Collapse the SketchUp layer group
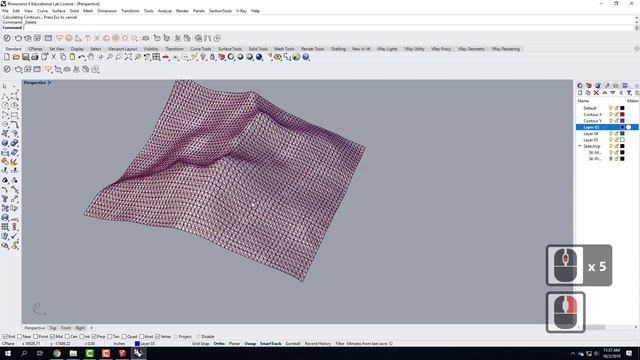 click(x=580, y=146)
